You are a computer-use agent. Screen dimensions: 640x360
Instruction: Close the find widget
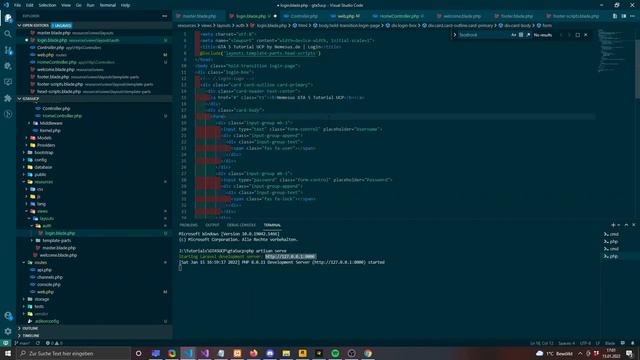(586, 35)
